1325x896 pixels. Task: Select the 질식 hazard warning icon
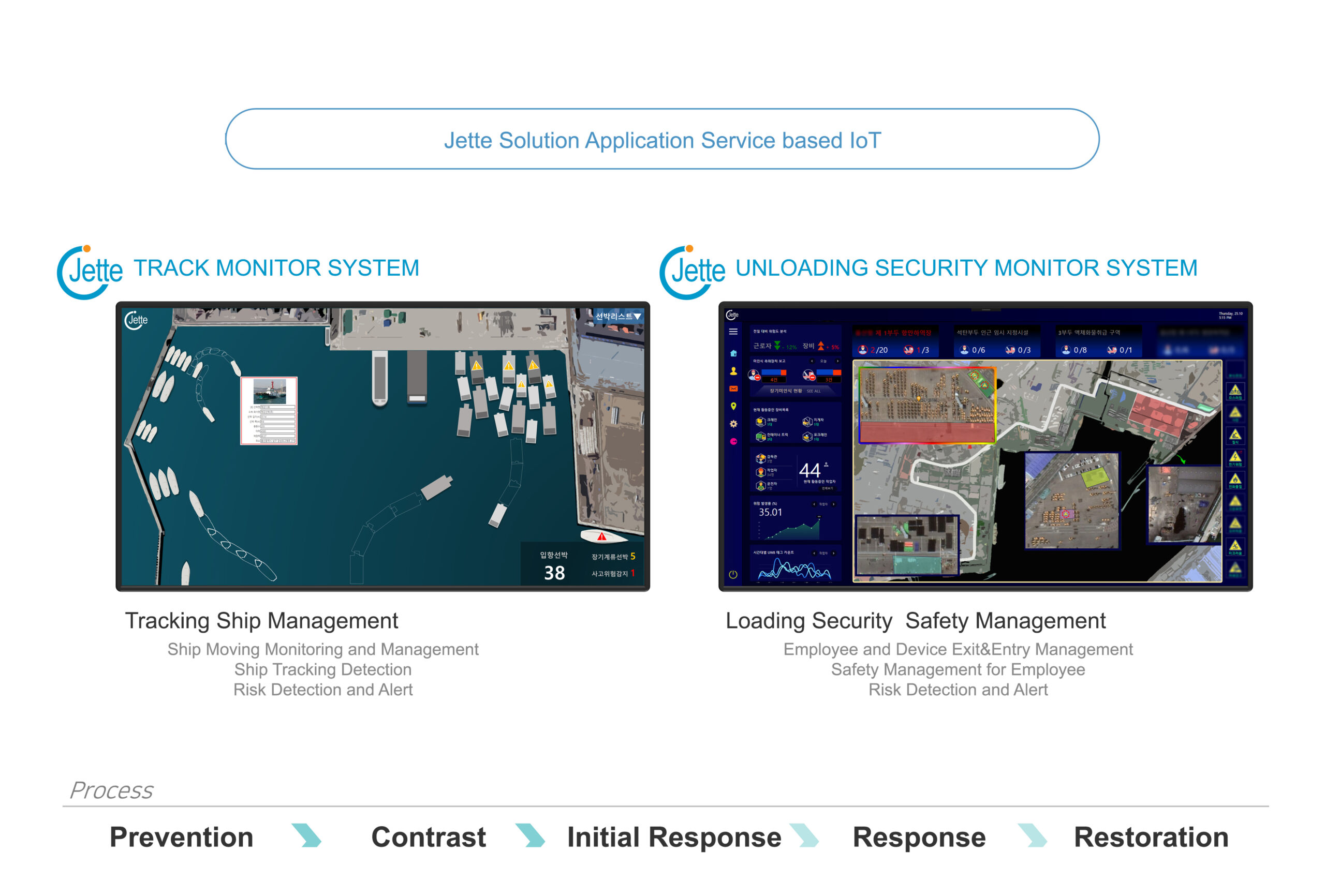[1235, 436]
